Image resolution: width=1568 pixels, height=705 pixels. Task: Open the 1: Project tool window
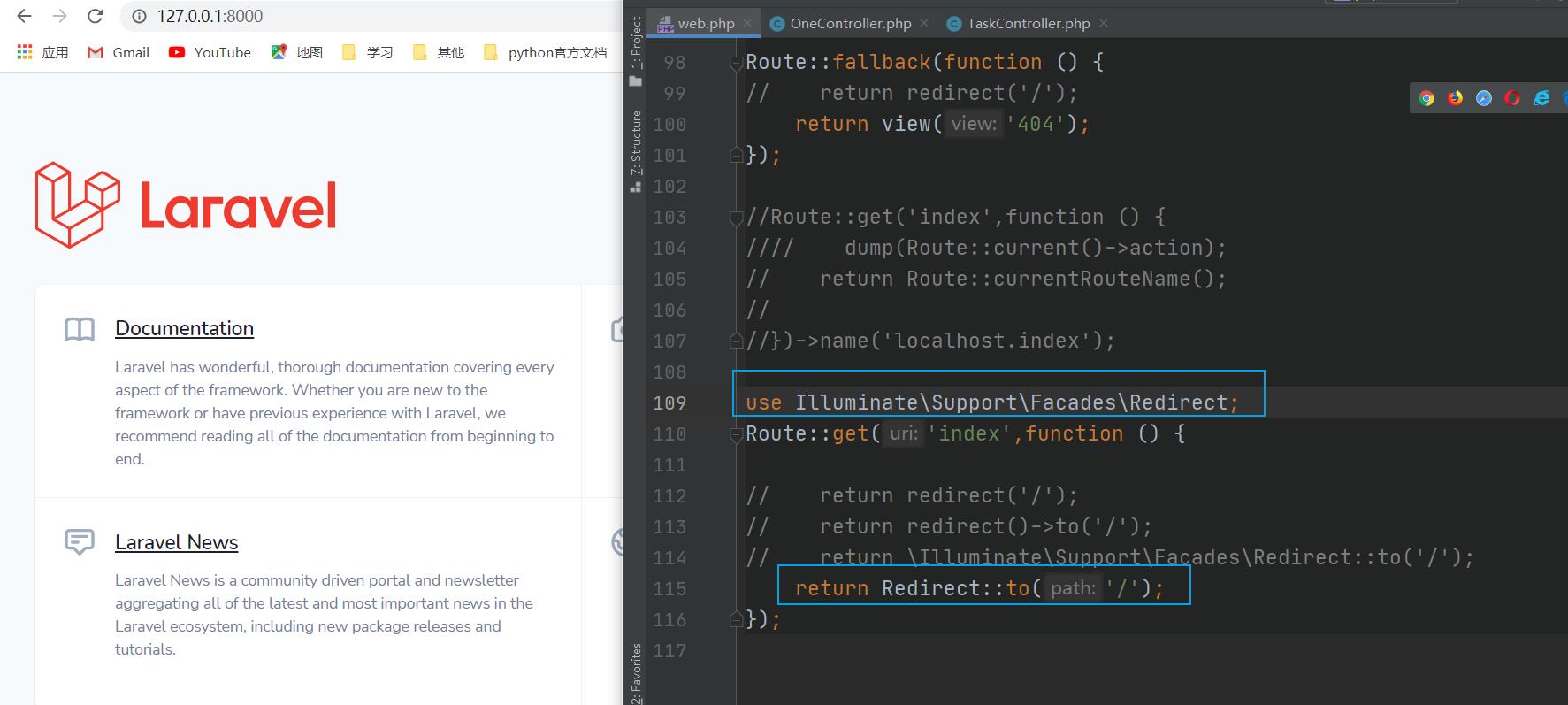click(635, 51)
